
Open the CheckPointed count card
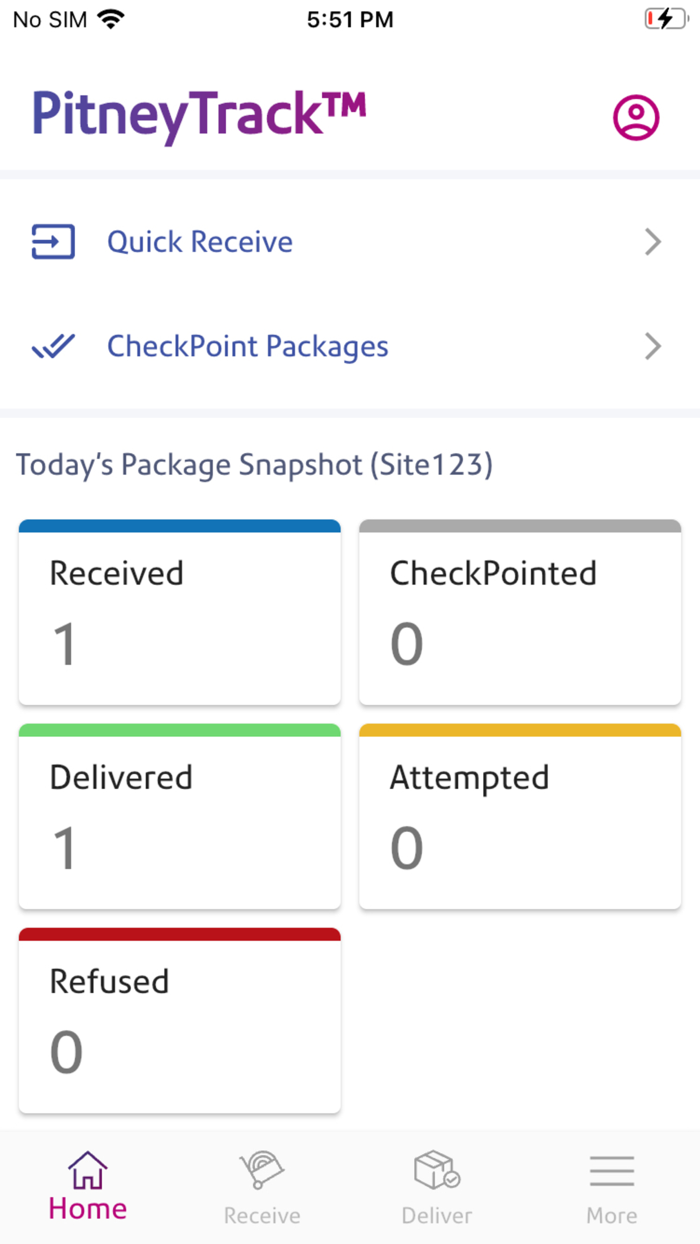pyautogui.click(x=520, y=612)
